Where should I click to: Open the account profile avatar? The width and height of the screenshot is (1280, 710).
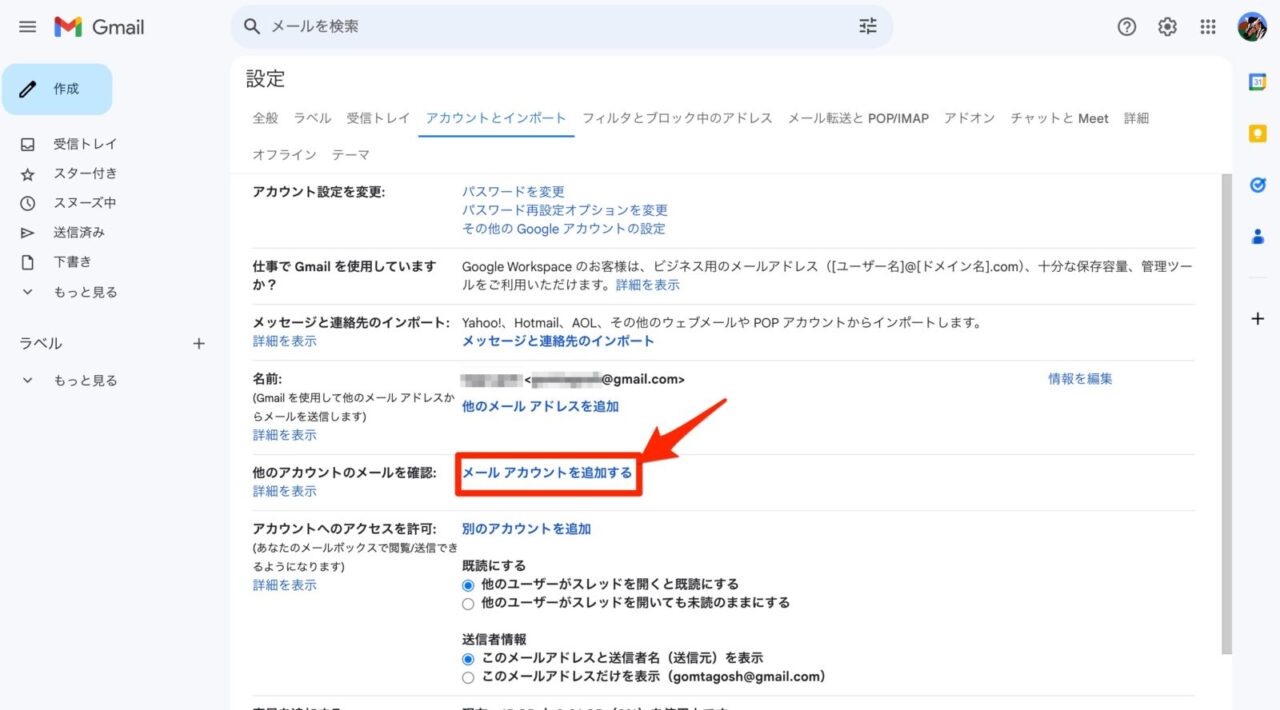click(x=1252, y=27)
